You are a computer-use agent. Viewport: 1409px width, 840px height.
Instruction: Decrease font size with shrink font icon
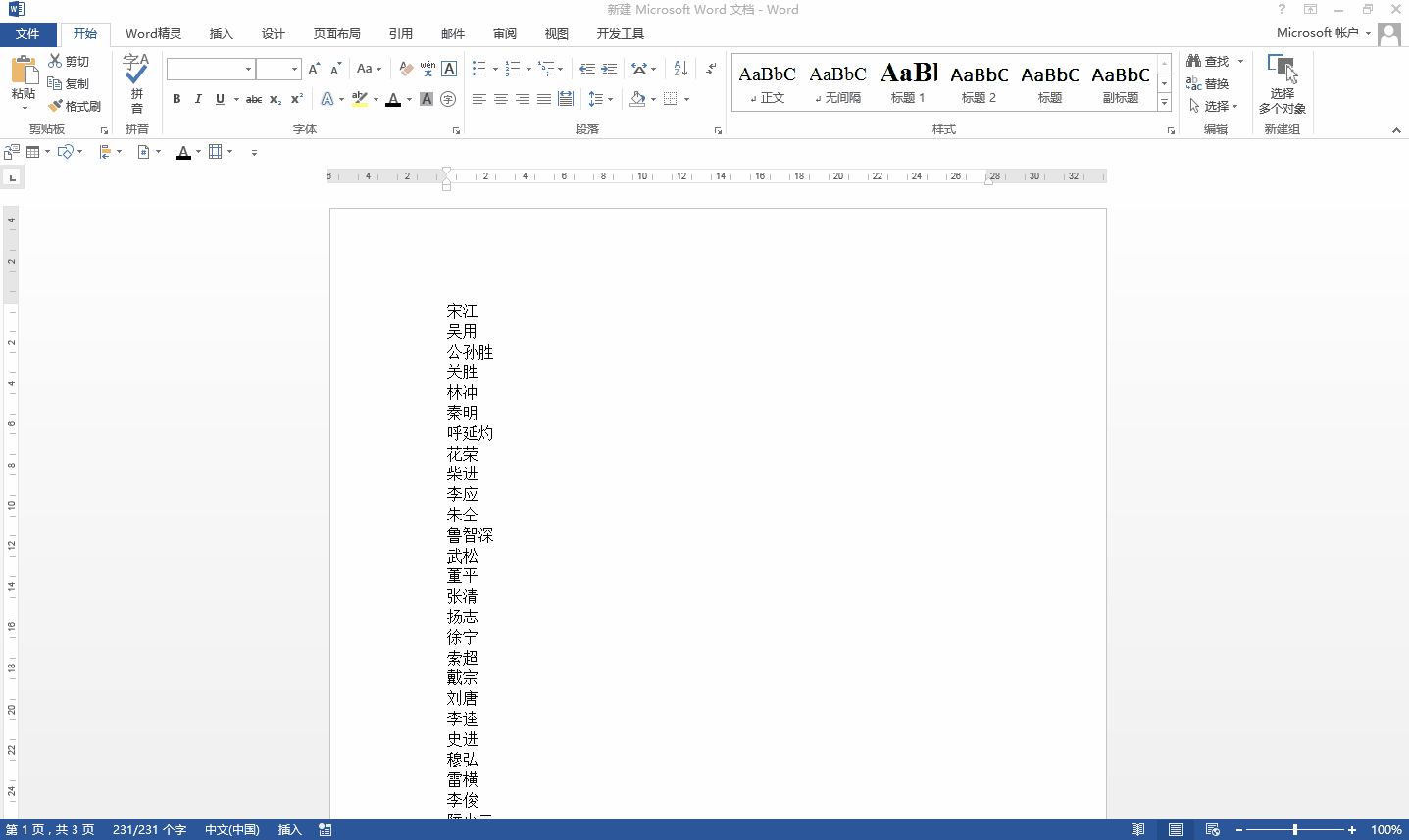pyautogui.click(x=336, y=69)
